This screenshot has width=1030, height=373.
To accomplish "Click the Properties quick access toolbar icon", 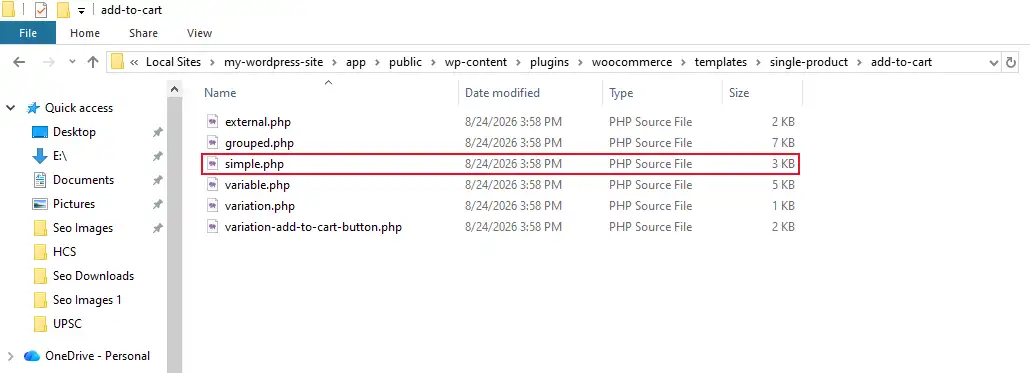I will tap(41, 10).
